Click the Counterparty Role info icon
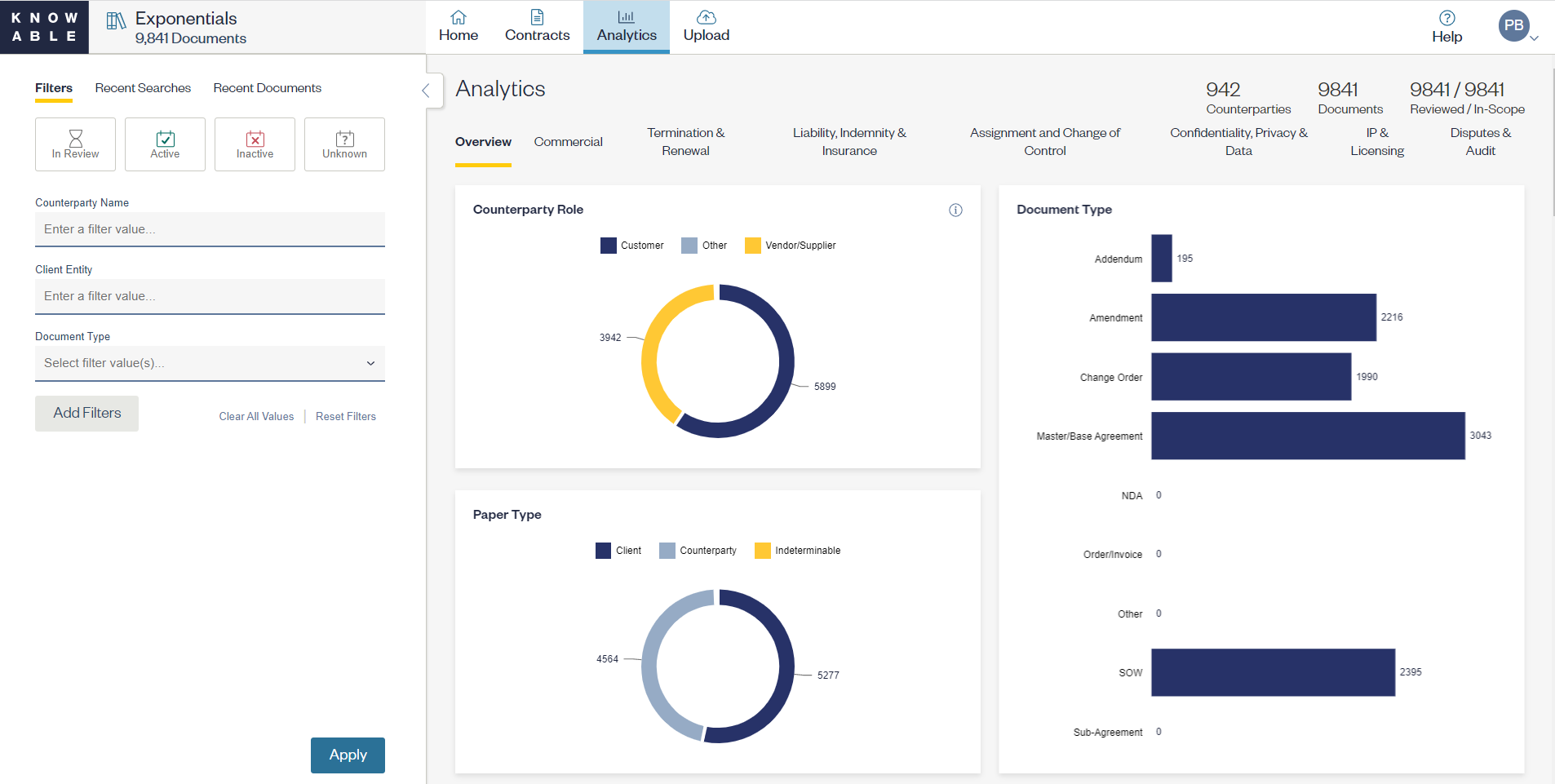Viewport: 1555px width, 784px height. [955, 210]
